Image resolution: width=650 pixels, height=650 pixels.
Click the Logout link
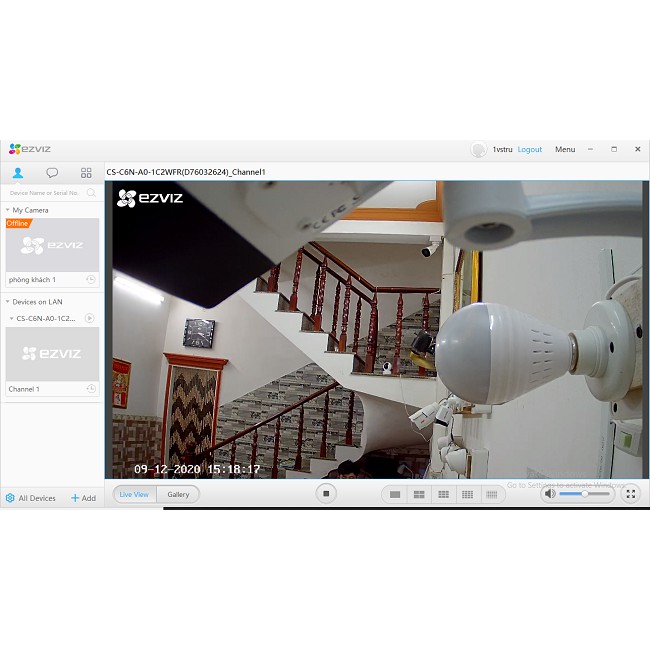coord(530,149)
